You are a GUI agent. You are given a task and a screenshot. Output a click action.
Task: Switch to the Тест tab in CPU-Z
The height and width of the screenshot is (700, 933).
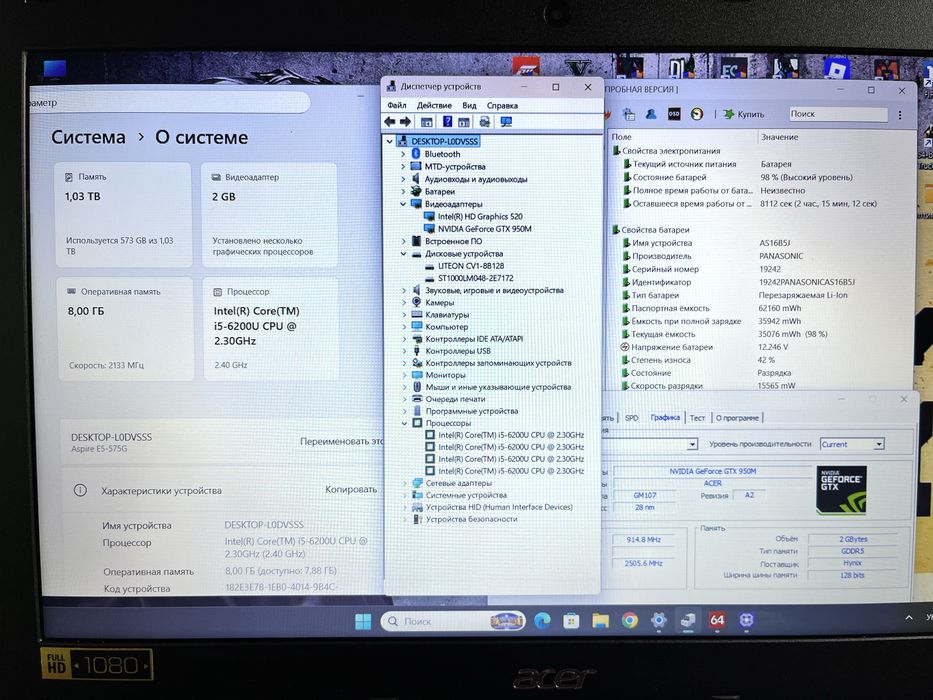click(x=697, y=418)
